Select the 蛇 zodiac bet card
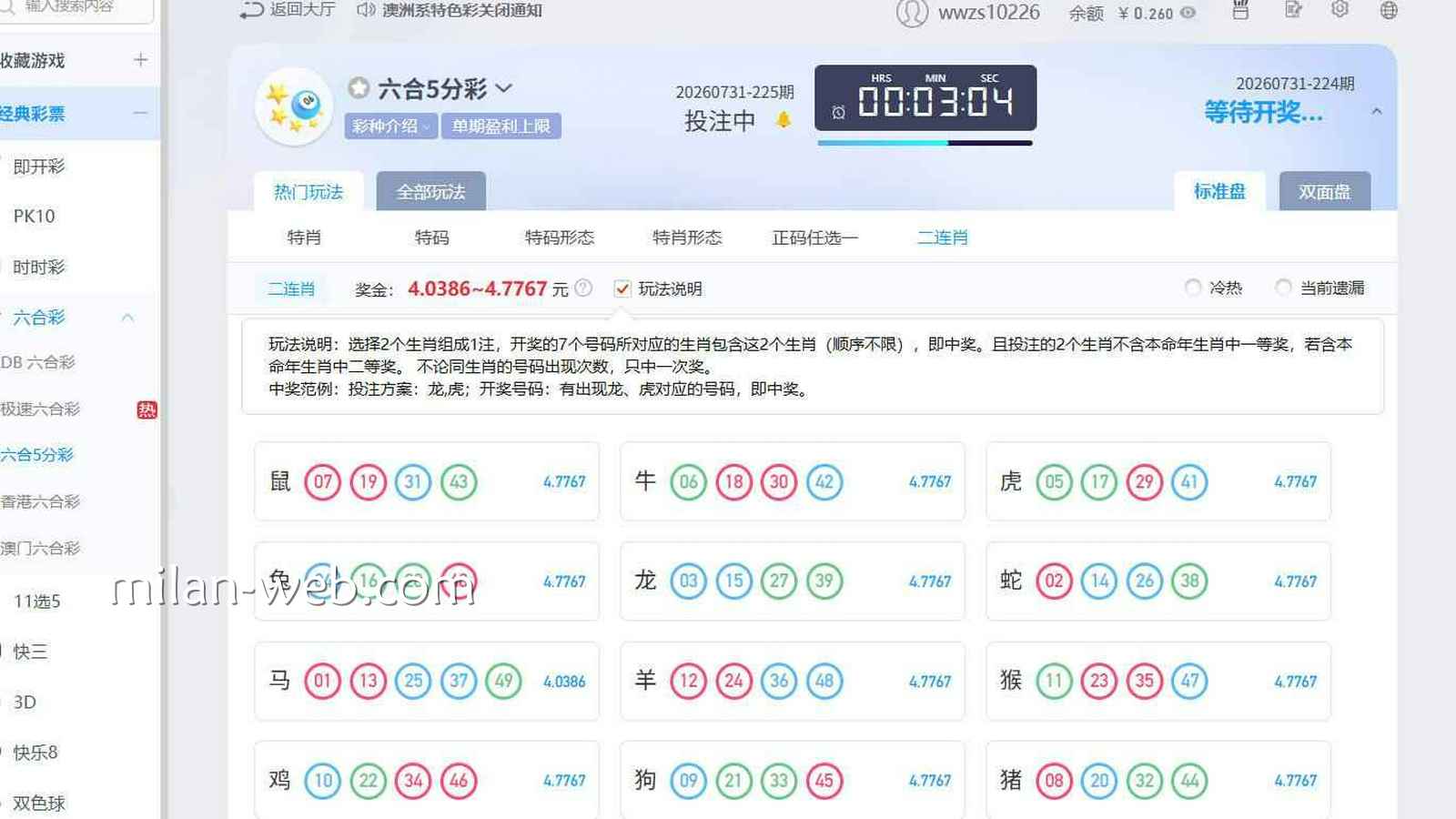Viewport: 1456px width, 819px height. coord(1158,581)
